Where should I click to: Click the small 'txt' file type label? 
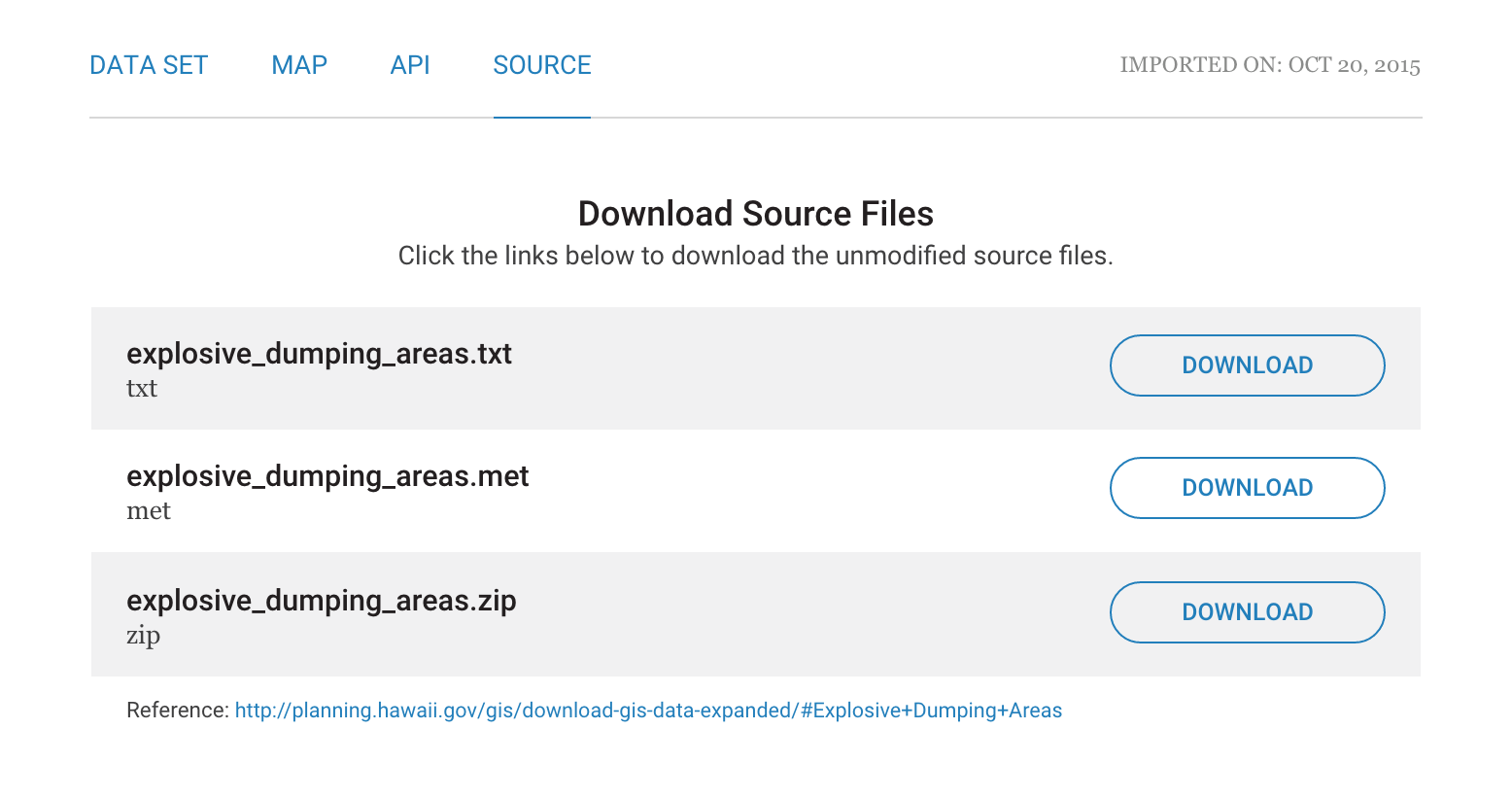pos(142,389)
